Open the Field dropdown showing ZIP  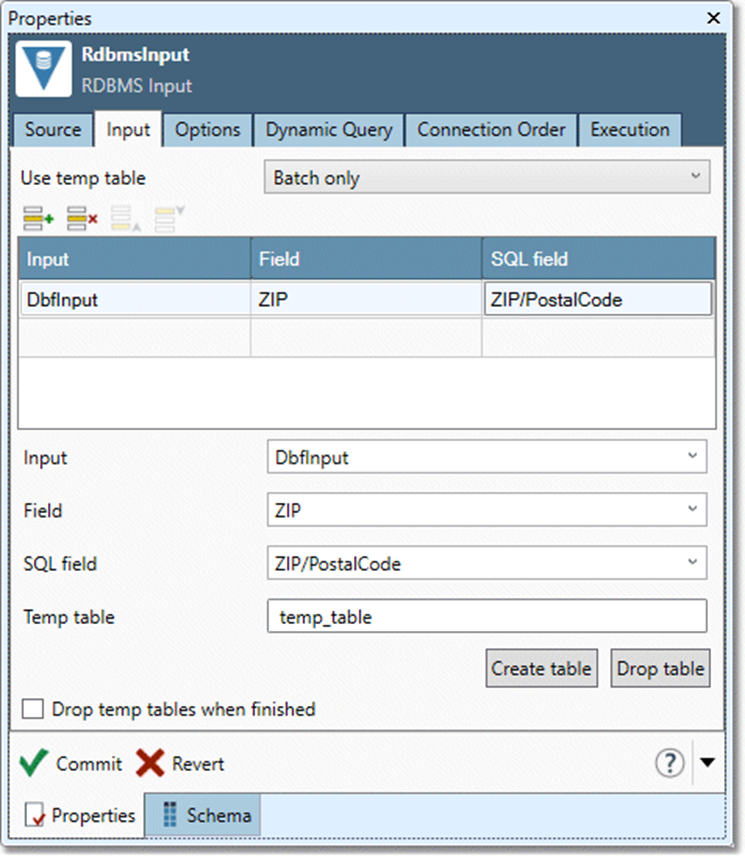tap(486, 510)
